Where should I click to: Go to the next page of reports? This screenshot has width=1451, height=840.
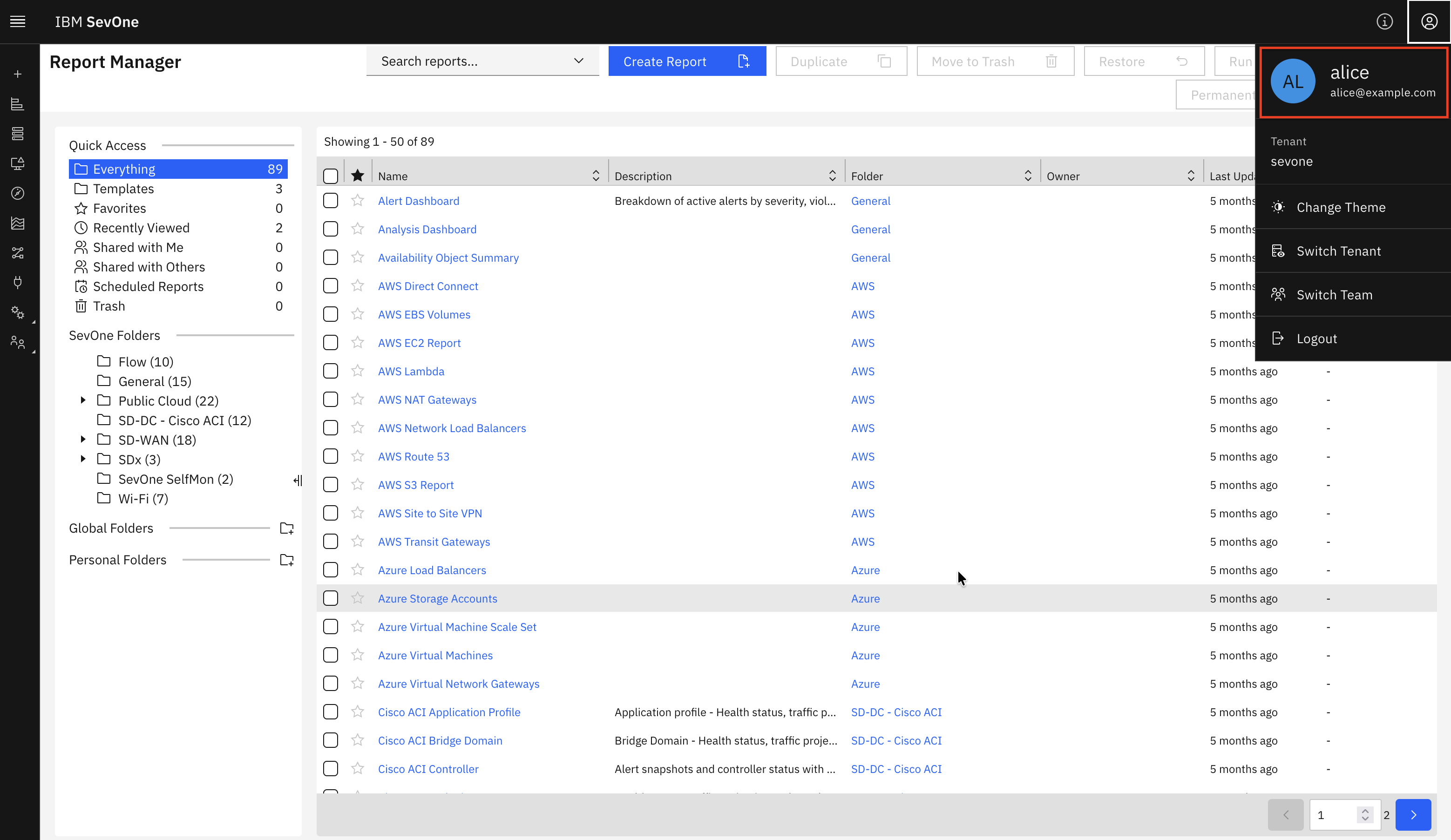(1413, 815)
